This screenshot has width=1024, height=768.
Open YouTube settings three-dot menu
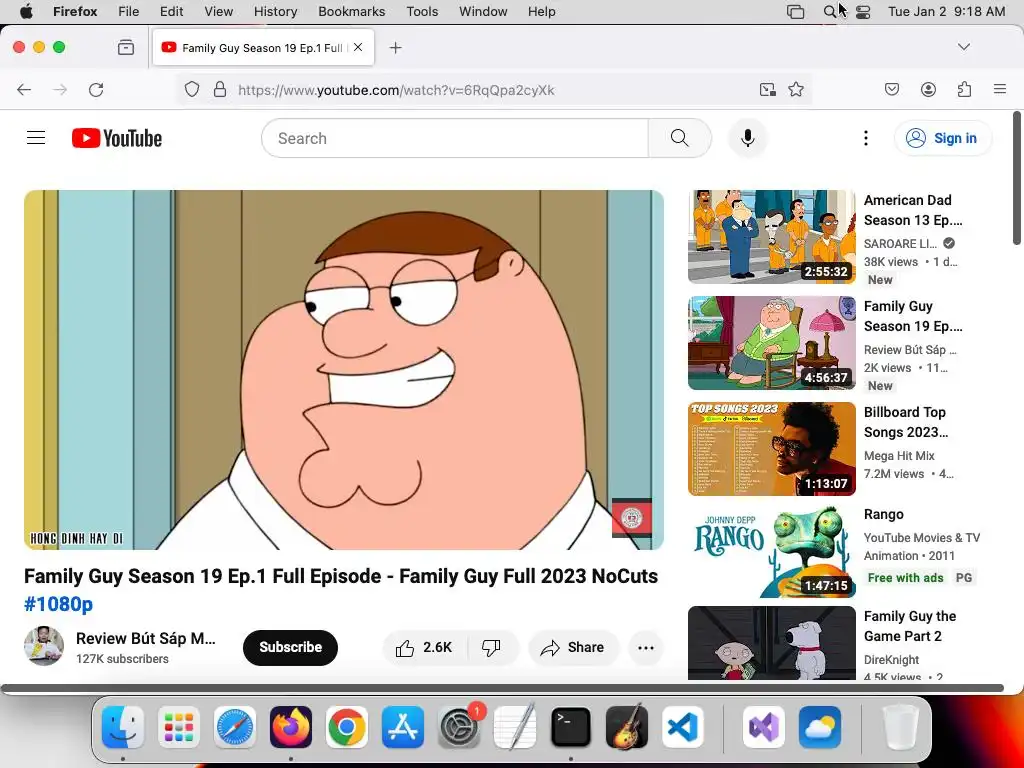point(865,138)
